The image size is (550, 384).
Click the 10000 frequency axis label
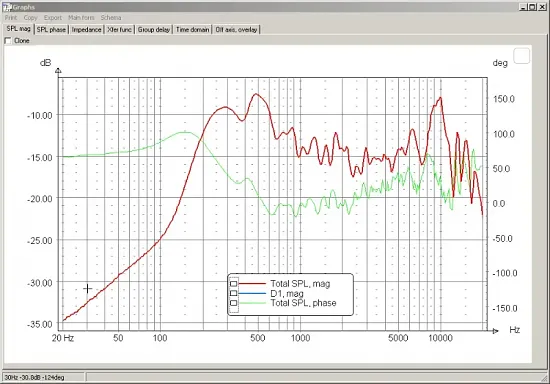(440, 338)
